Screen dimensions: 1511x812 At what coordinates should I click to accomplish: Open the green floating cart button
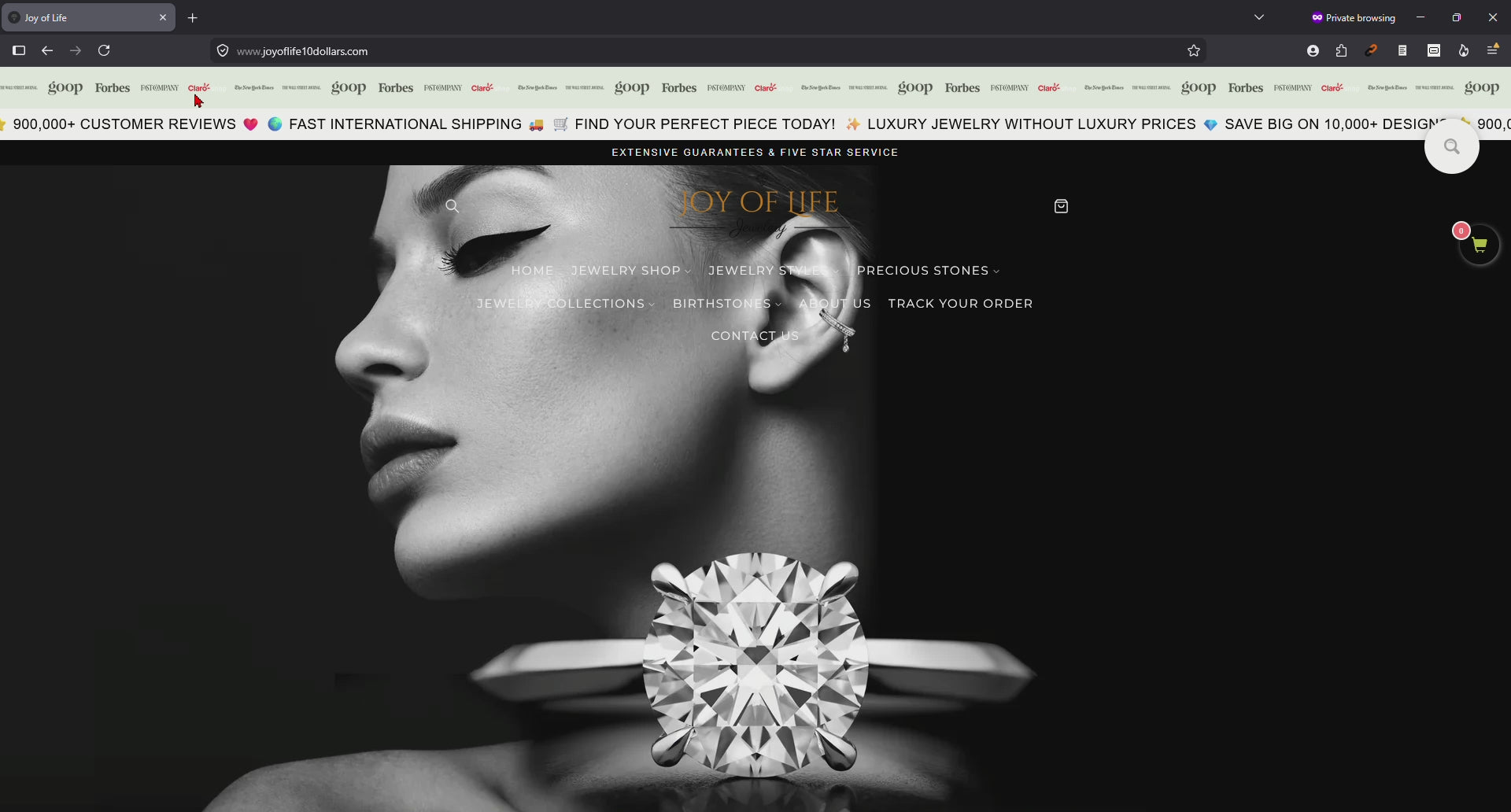1480,245
